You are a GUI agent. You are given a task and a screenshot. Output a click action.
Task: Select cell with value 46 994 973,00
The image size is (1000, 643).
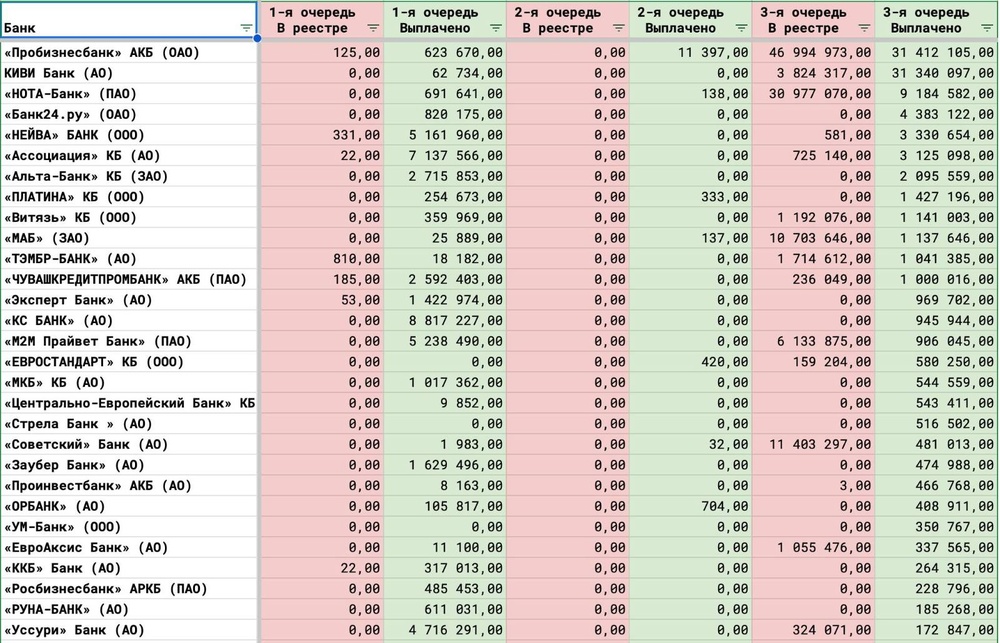point(813,52)
